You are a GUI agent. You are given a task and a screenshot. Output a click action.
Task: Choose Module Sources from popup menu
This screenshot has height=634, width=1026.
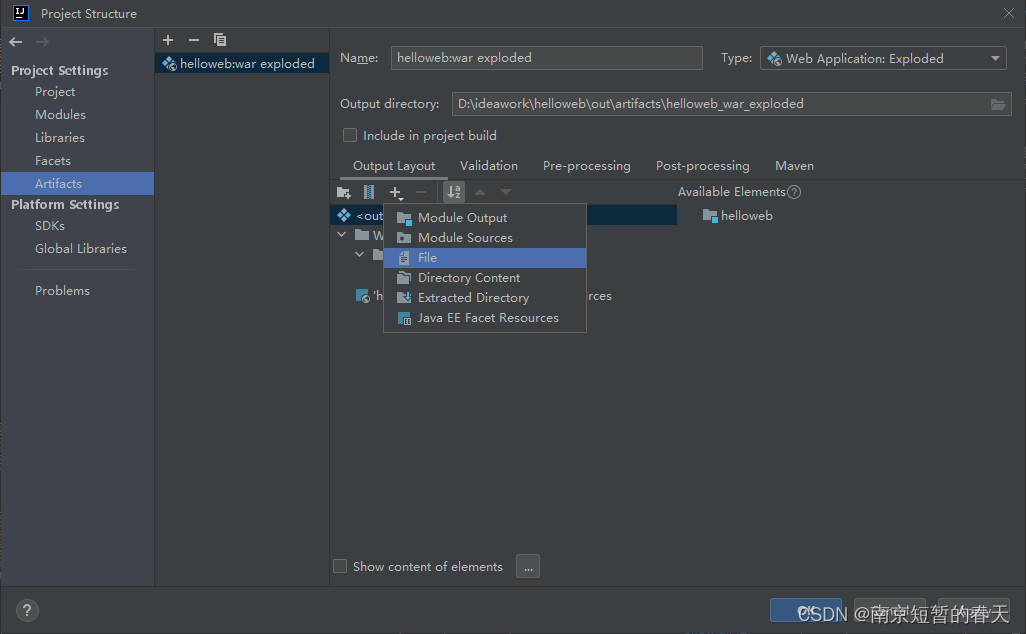[x=485, y=238]
